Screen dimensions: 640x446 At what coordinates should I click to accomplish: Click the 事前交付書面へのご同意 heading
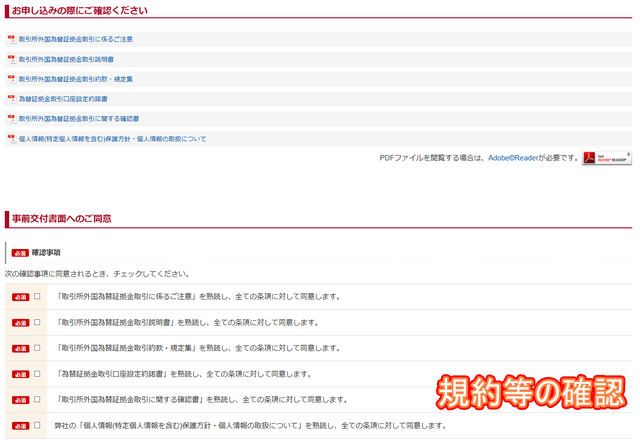coord(62,219)
